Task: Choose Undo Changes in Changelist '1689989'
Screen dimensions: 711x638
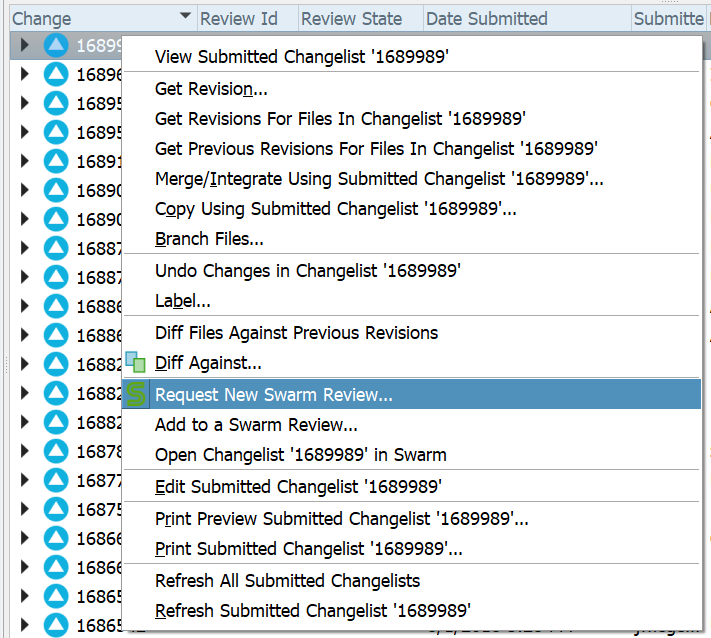Action: 307,271
